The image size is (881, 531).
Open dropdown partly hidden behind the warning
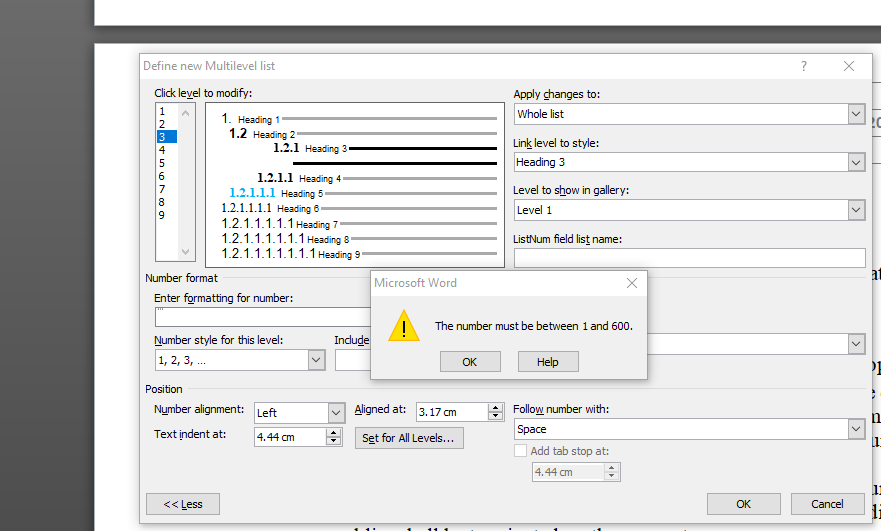coord(856,344)
